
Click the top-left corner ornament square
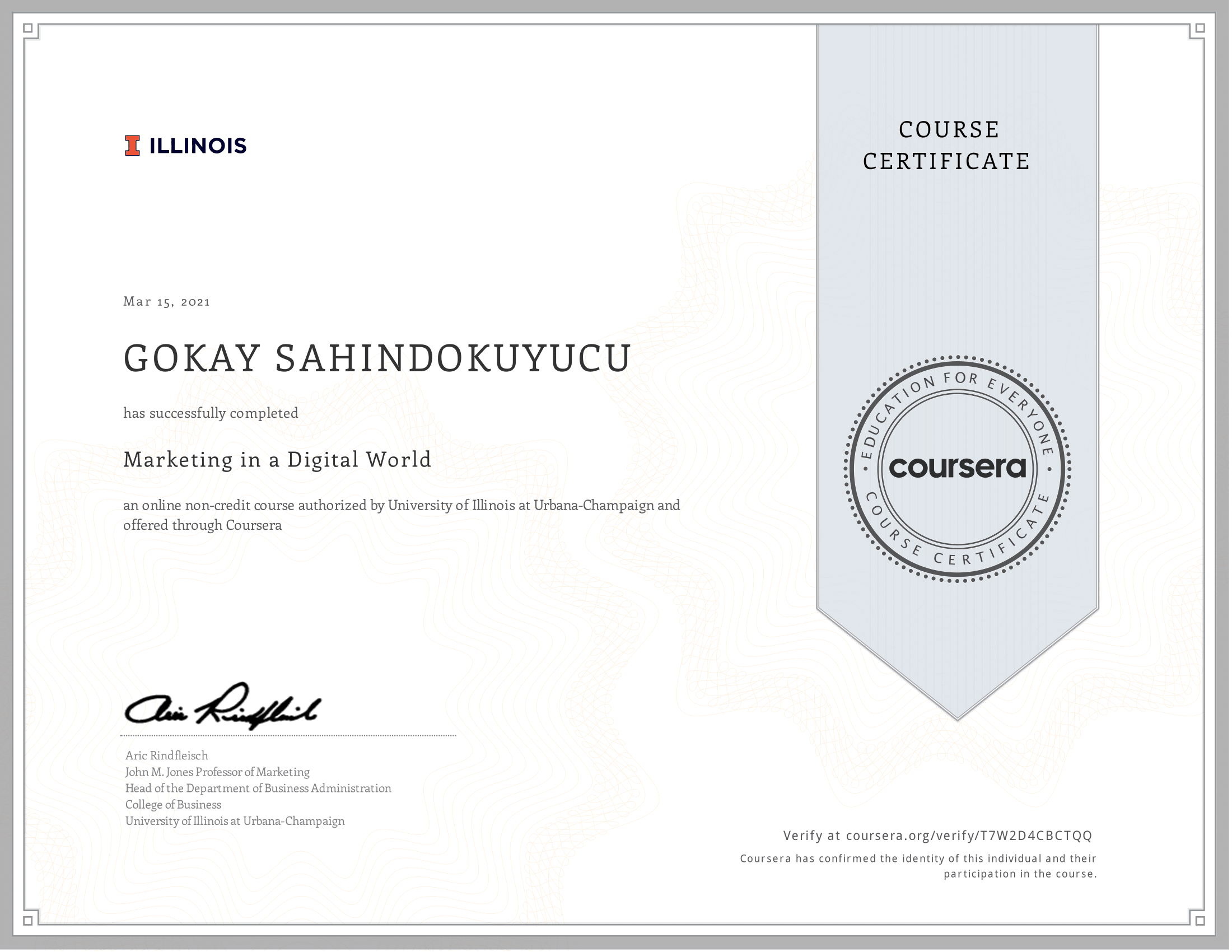(28, 27)
